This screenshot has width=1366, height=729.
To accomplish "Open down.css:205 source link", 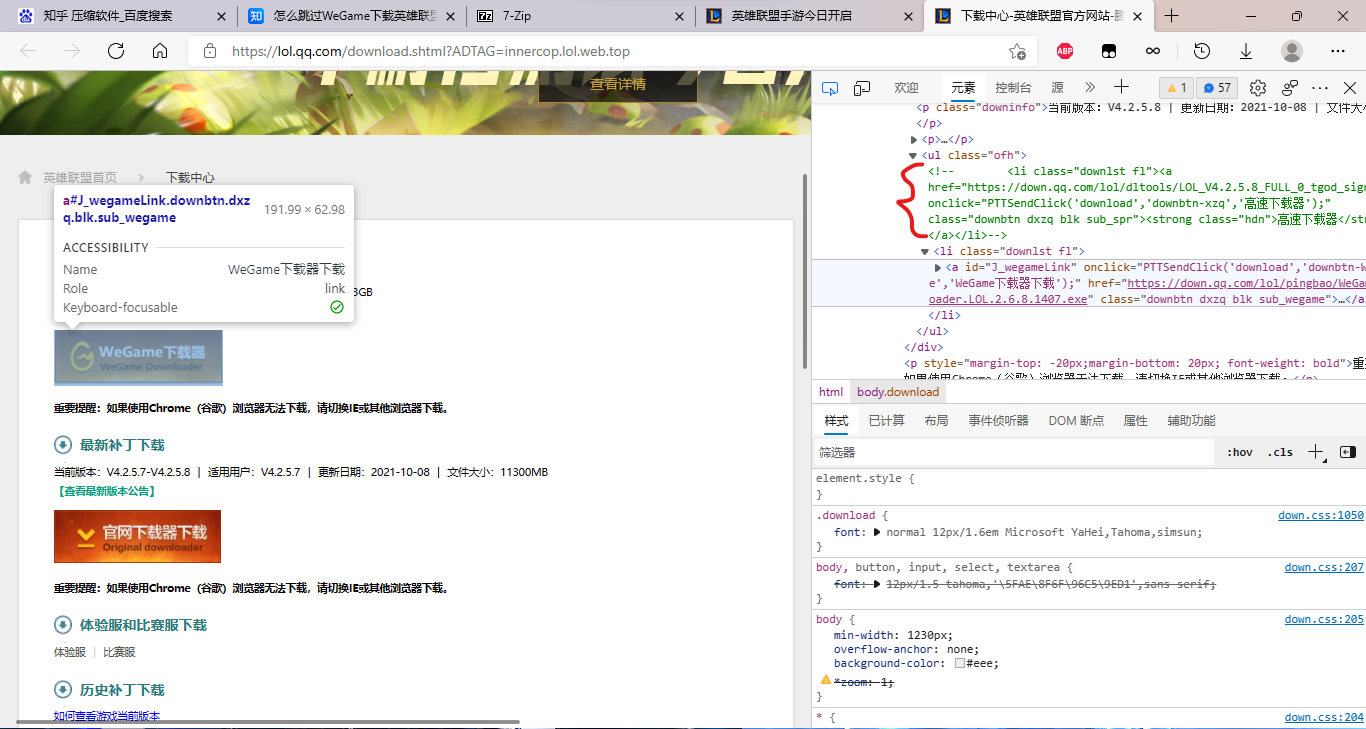I will click(1324, 620).
